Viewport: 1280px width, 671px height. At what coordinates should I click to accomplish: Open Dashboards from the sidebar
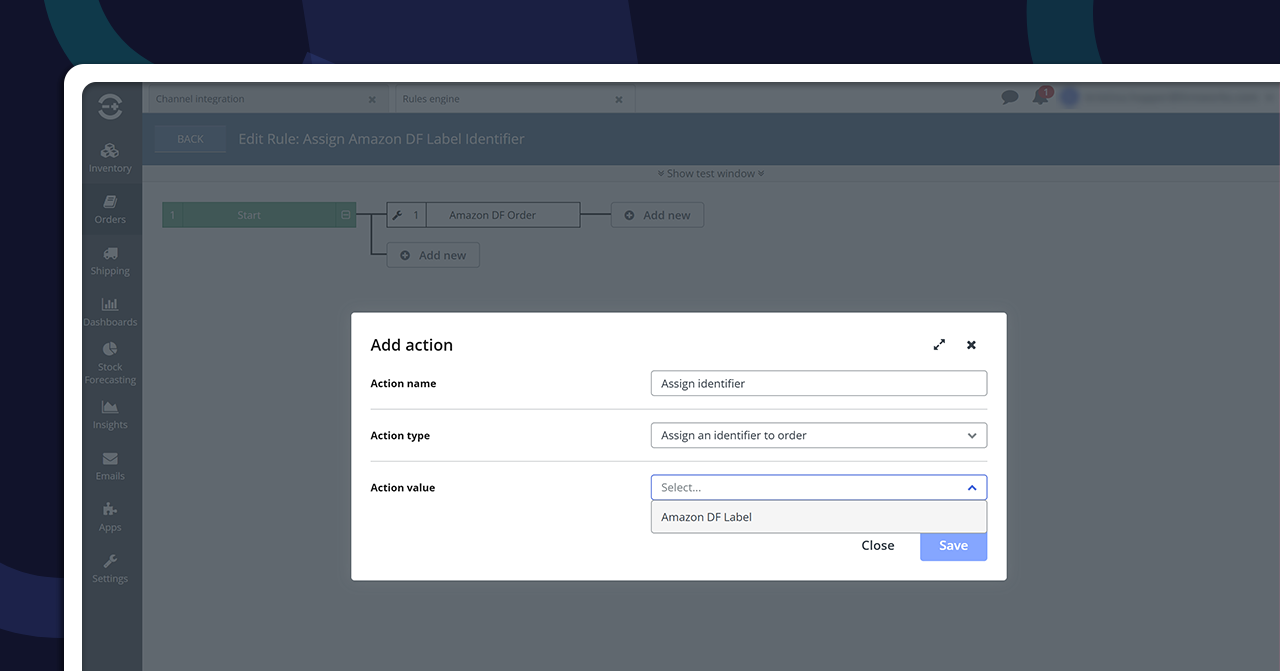pos(110,311)
